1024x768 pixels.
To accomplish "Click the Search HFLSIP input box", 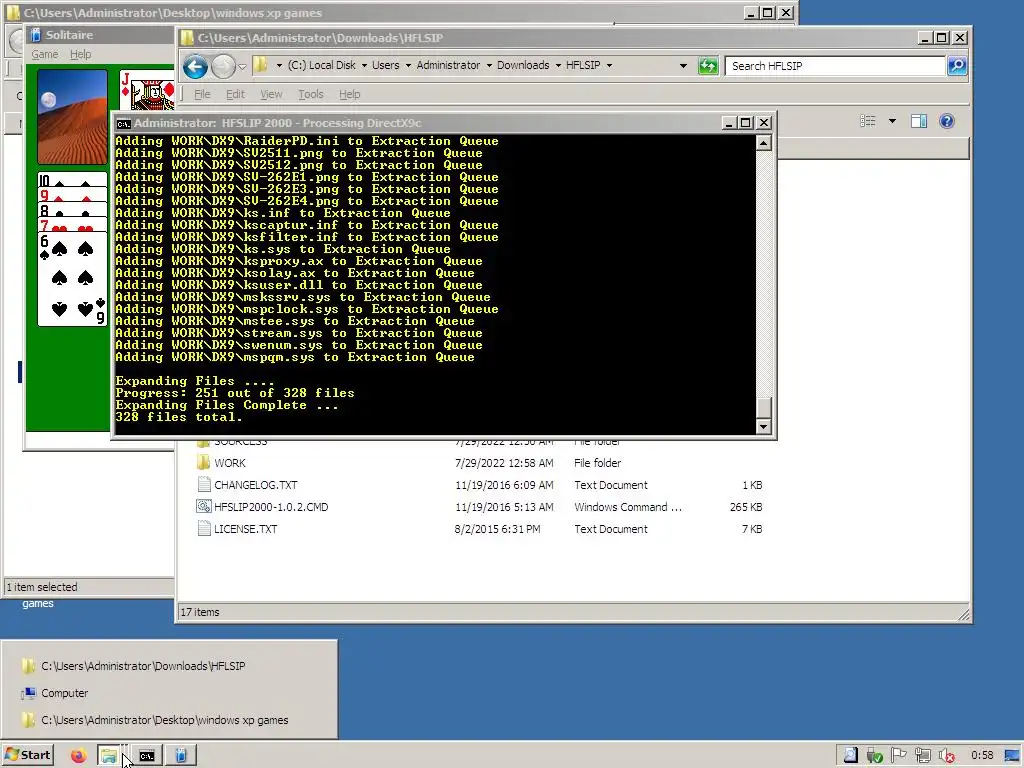I will [835, 66].
